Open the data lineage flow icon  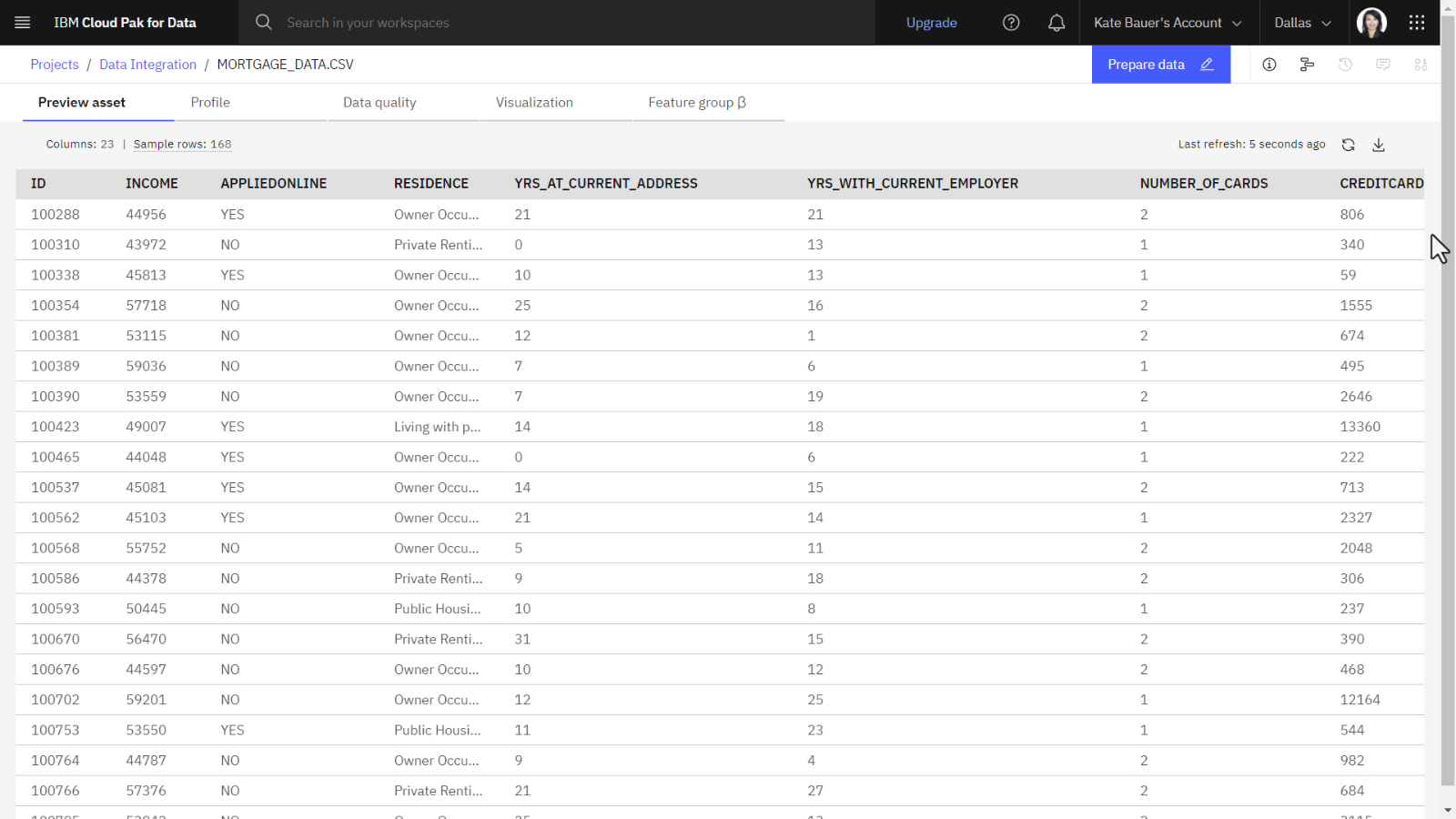click(x=1307, y=65)
